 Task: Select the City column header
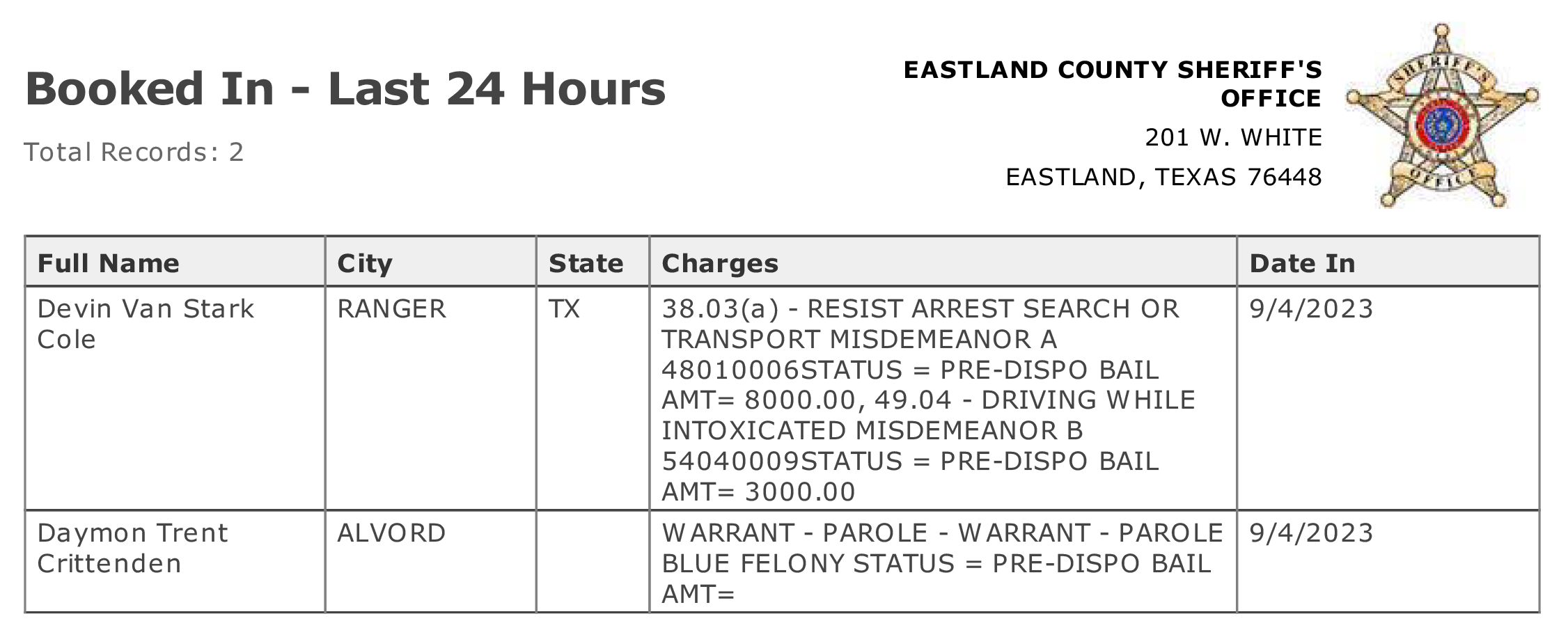430,262
